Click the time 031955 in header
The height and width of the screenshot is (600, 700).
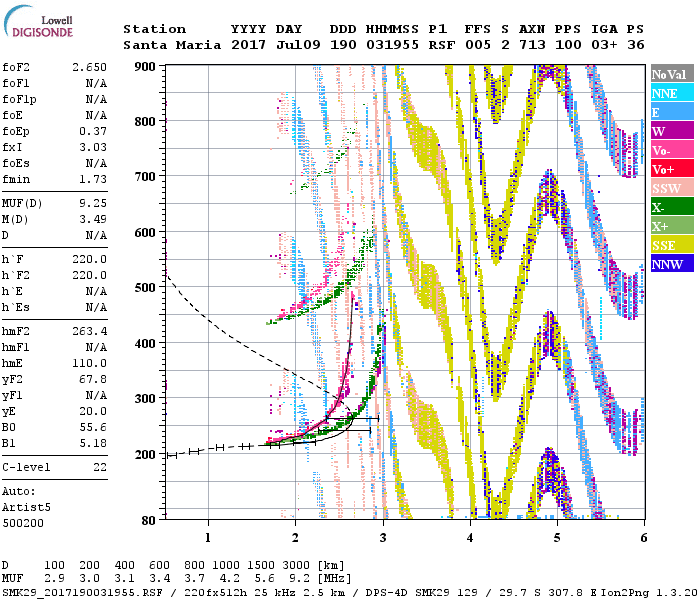tap(392, 45)
